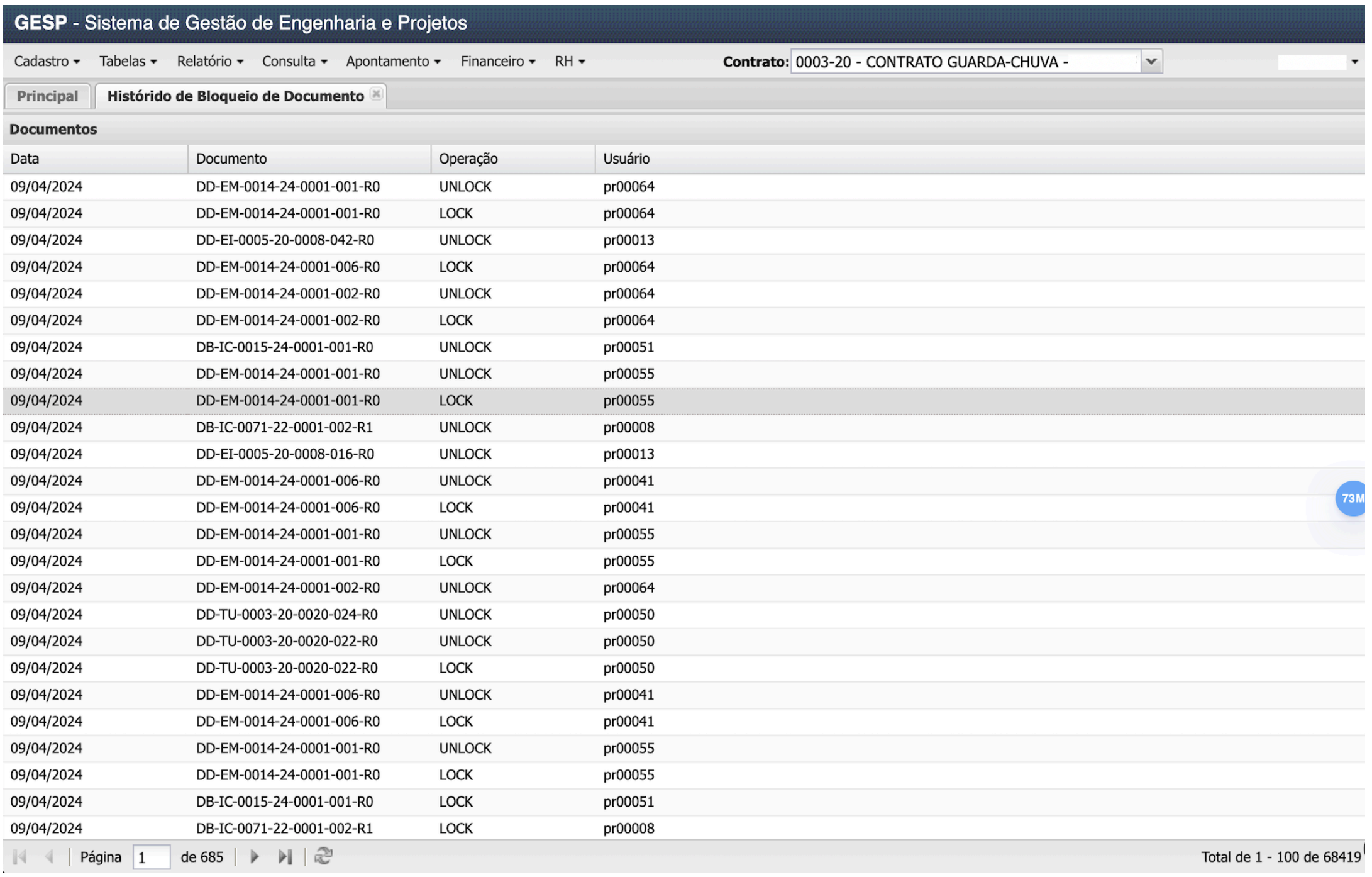The image size is (1372, 877).
Task: Close the Histórido de Bloqueio tab
Action: [376, 94]
